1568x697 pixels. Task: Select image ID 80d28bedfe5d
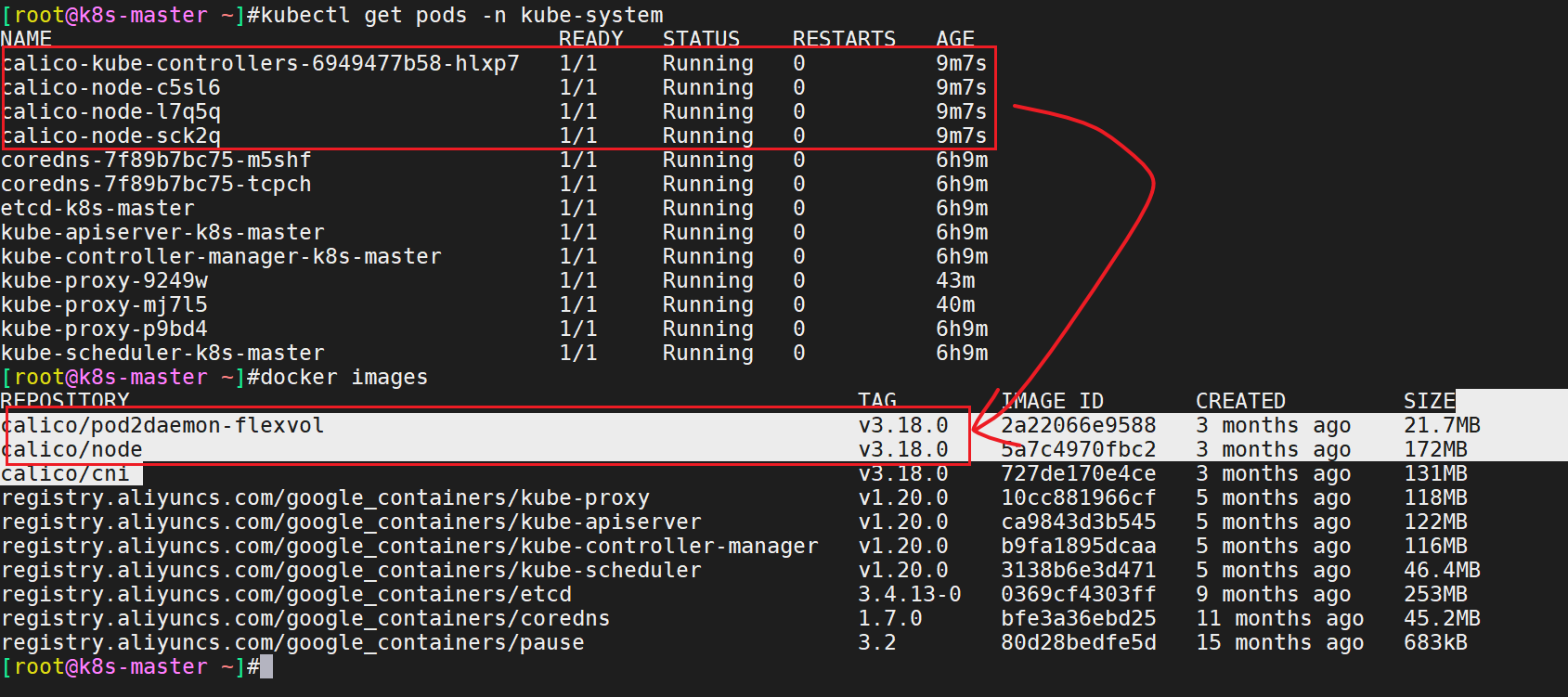coord(1079,642)
